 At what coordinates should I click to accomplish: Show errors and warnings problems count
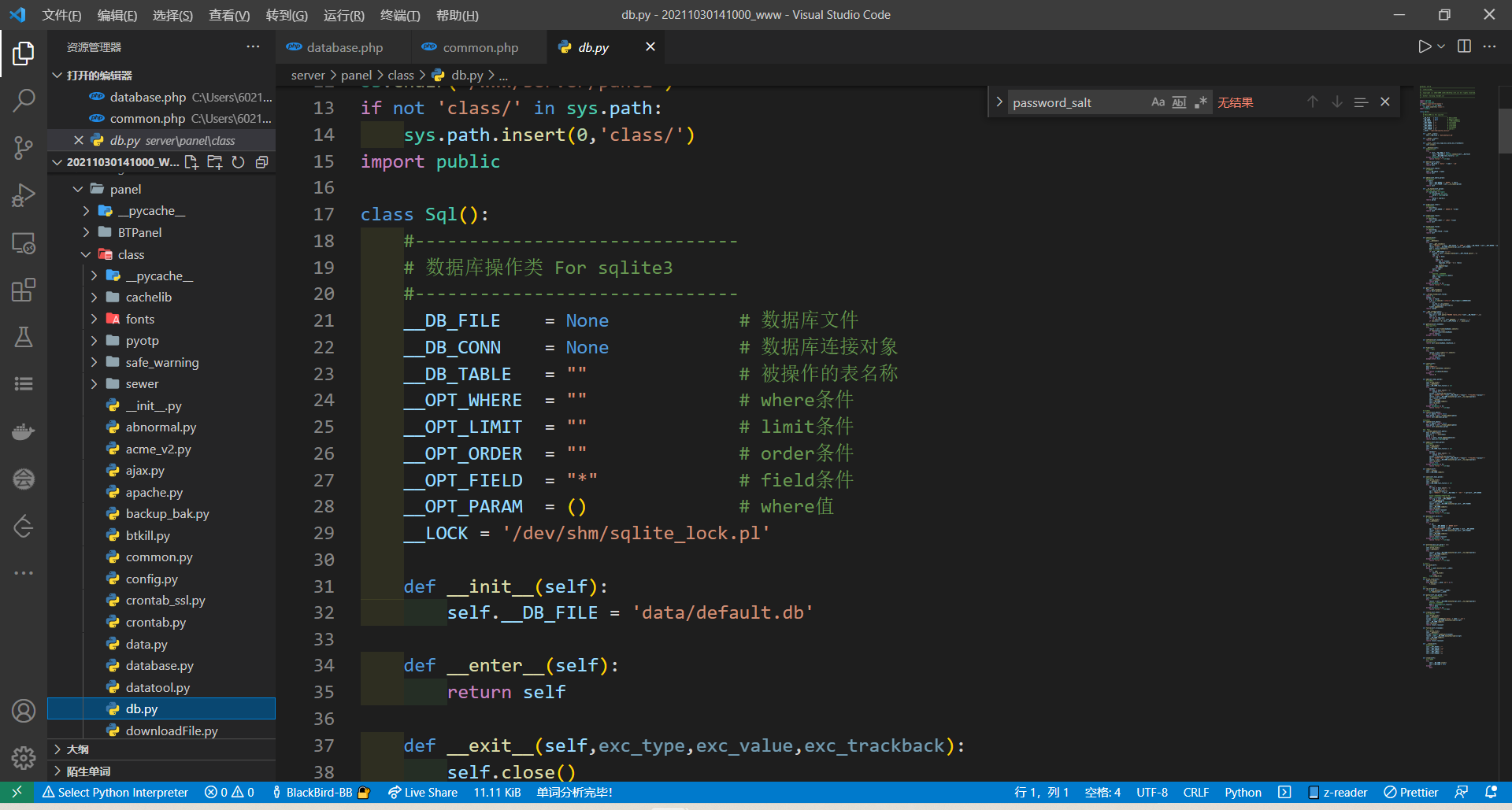coord(229,792)
